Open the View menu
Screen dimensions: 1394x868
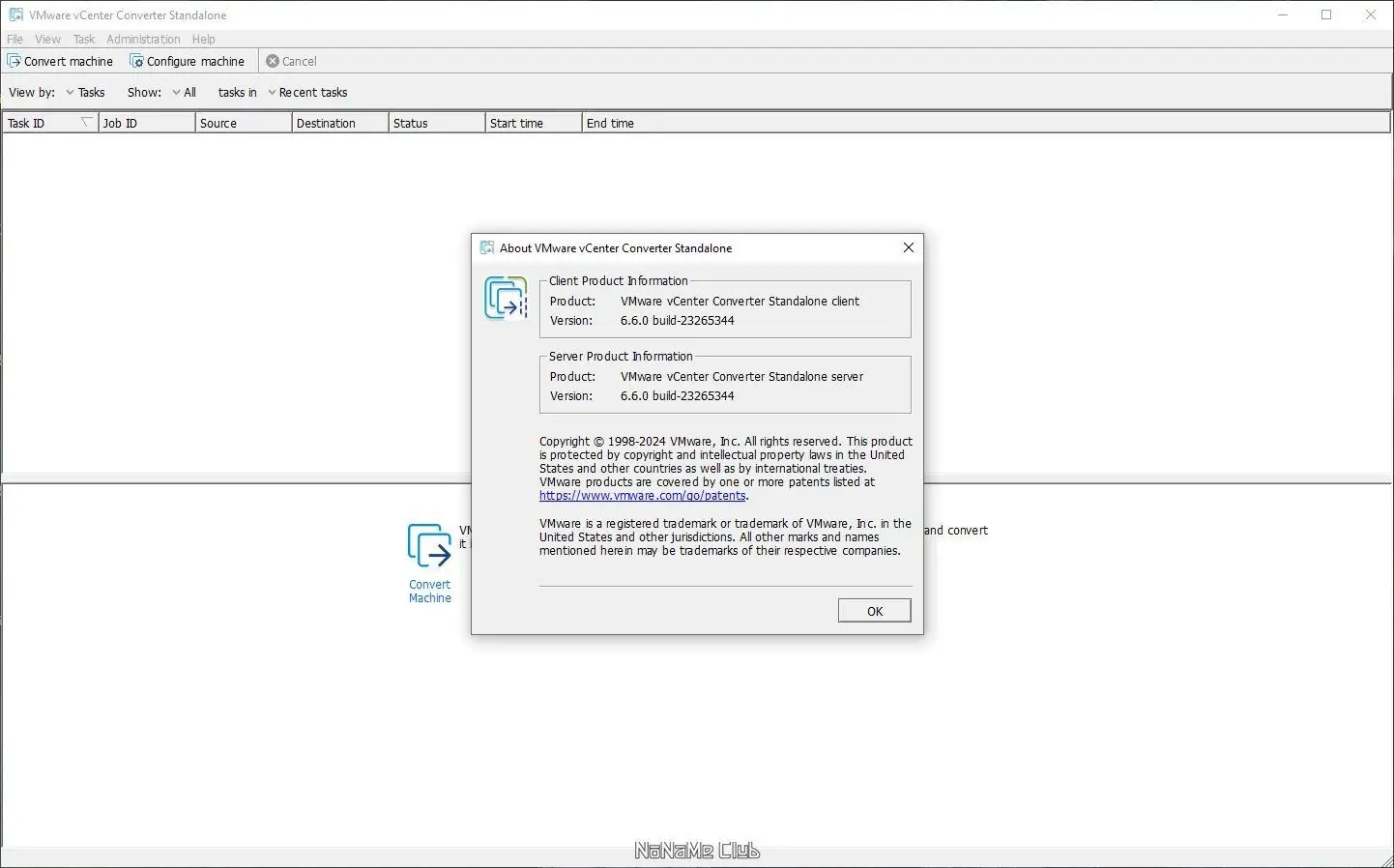pyautogui.click(x=47, y=39)
